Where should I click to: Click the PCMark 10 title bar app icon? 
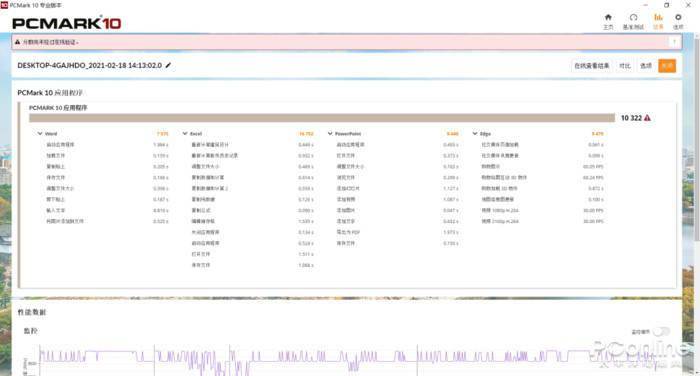coord(4,5)
